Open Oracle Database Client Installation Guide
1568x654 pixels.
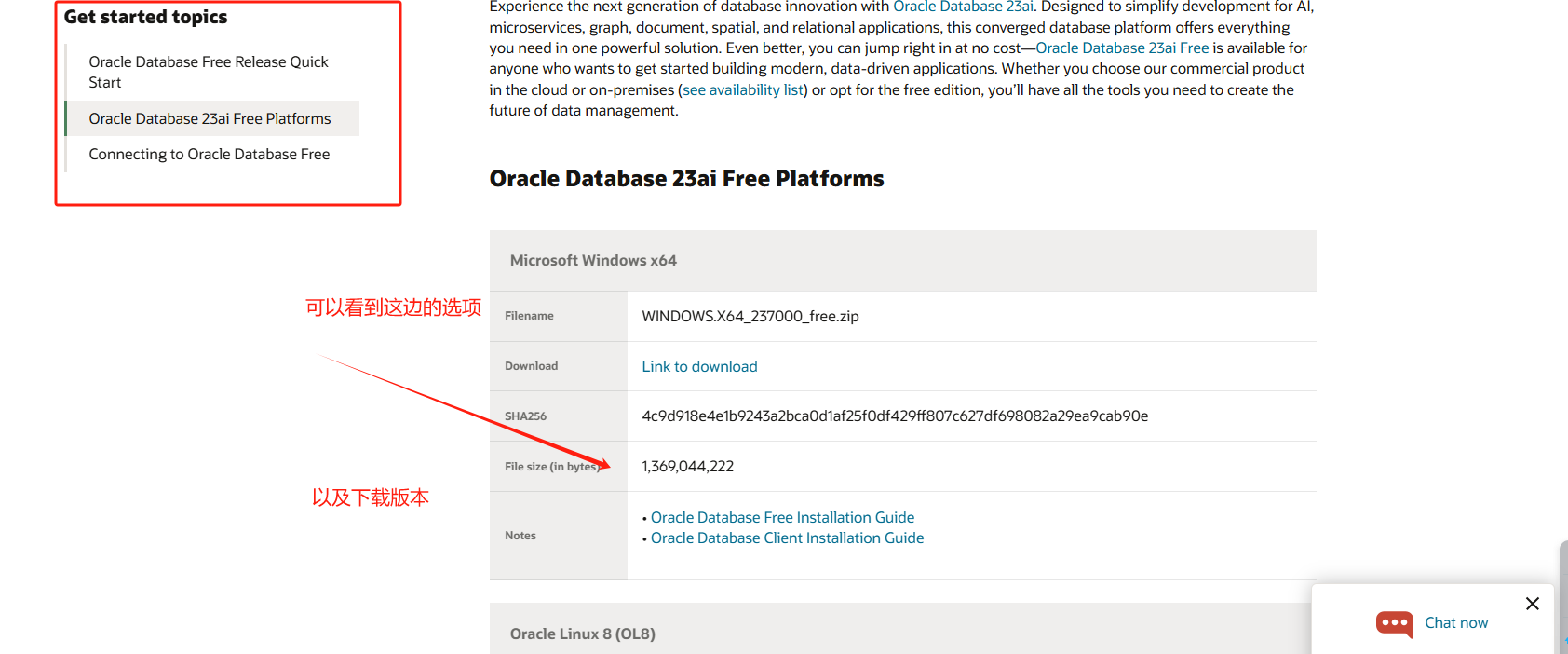[x=787, y=538]
